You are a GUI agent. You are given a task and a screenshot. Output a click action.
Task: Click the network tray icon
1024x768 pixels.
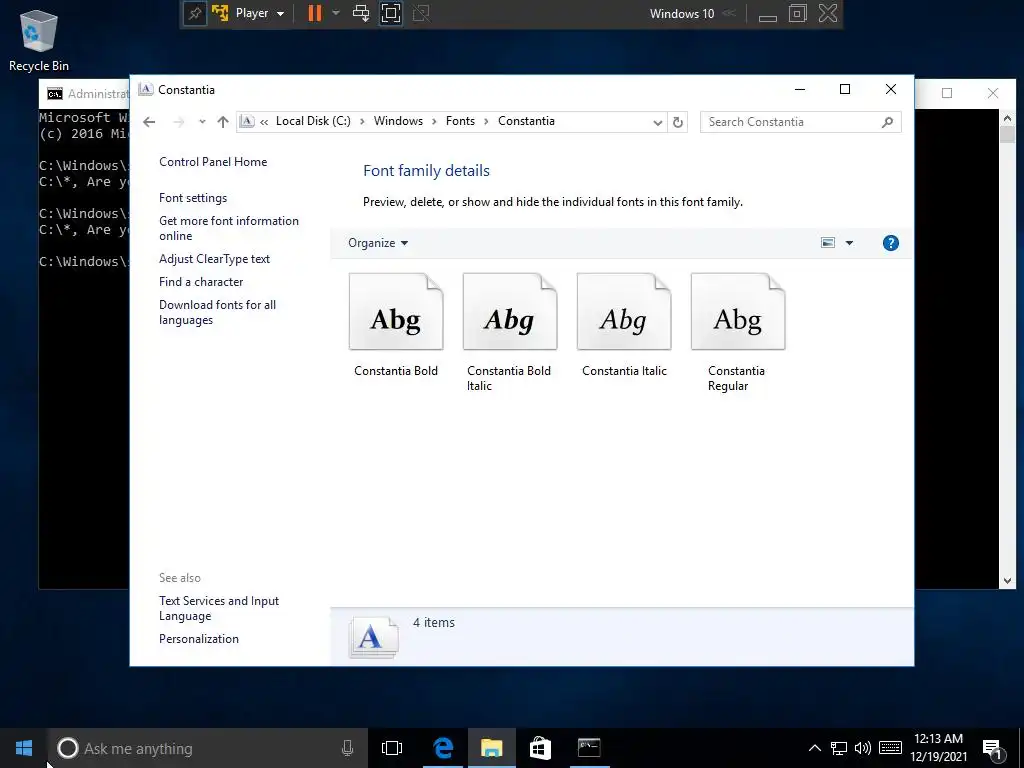[839, 748]
